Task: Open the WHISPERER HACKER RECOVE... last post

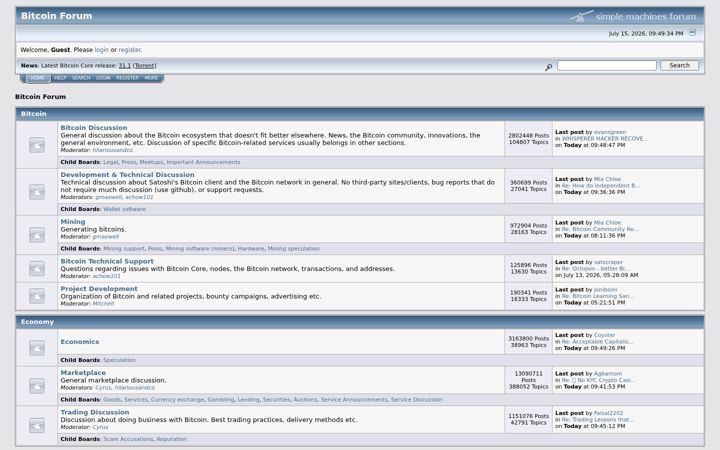Action: tap(605, 138)
